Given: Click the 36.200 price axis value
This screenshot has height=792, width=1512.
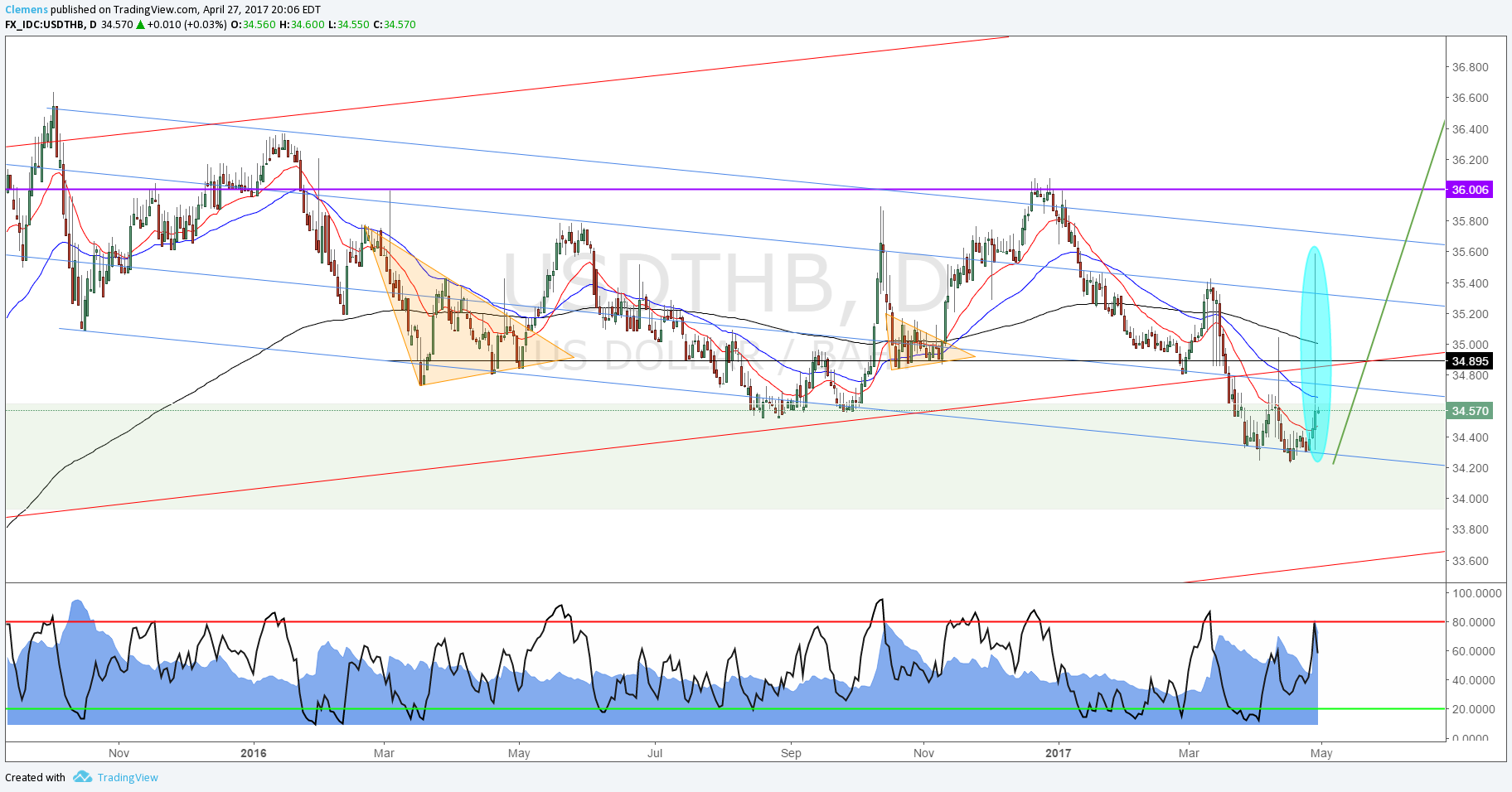Looking at the screenshot, I should tap(1470, 160).
